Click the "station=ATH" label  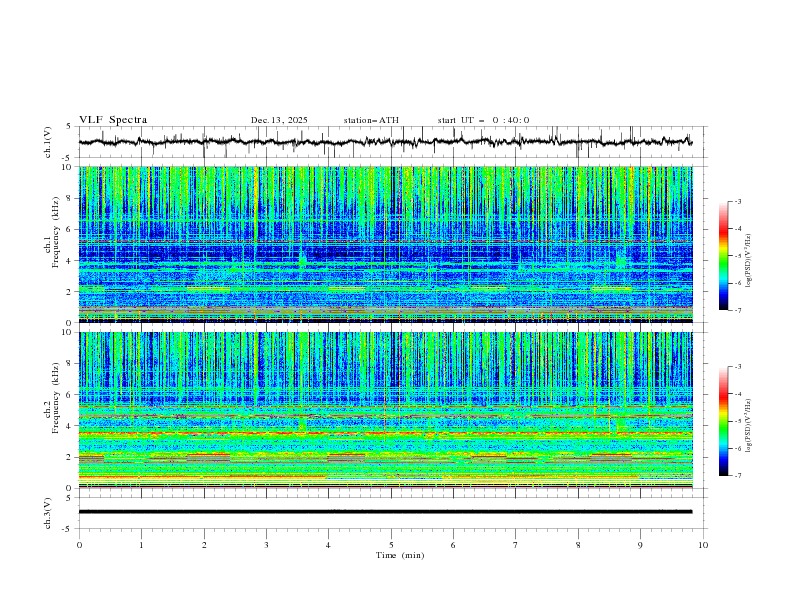(x=371, y=120)
